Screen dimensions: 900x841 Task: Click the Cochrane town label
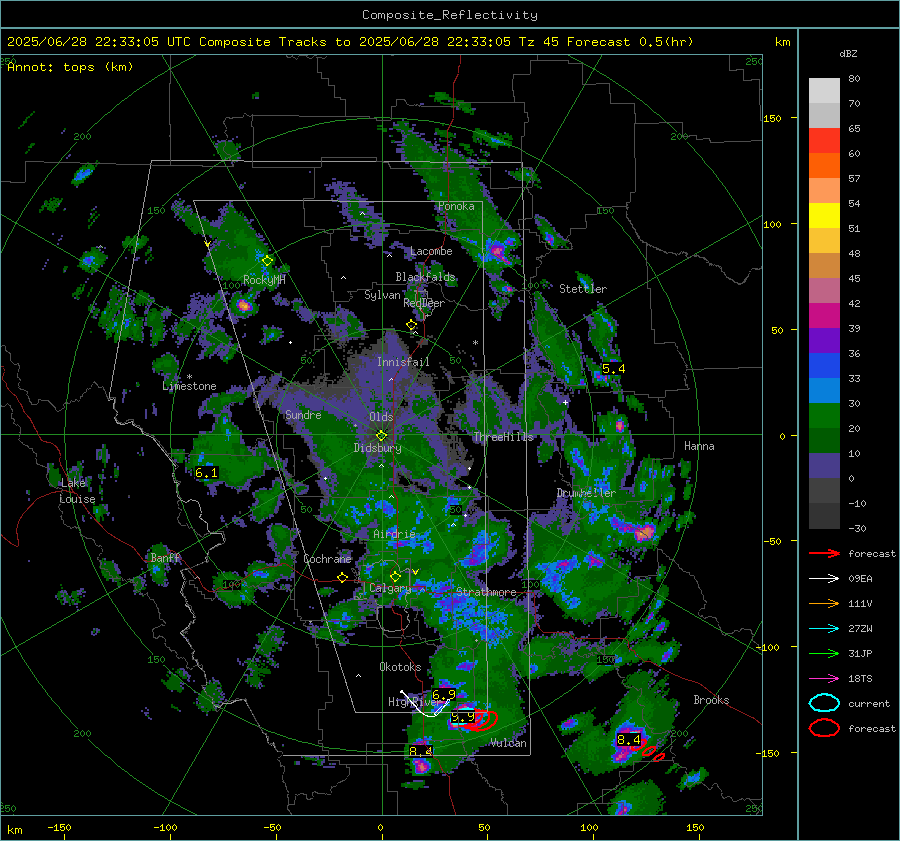327,559
